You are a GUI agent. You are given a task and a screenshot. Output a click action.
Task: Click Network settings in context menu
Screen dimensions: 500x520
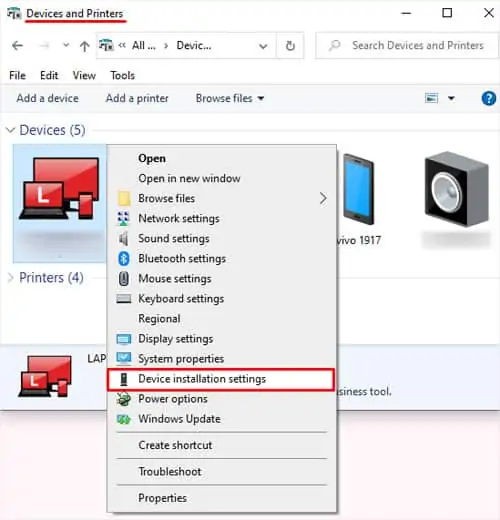tap(221, 218)
